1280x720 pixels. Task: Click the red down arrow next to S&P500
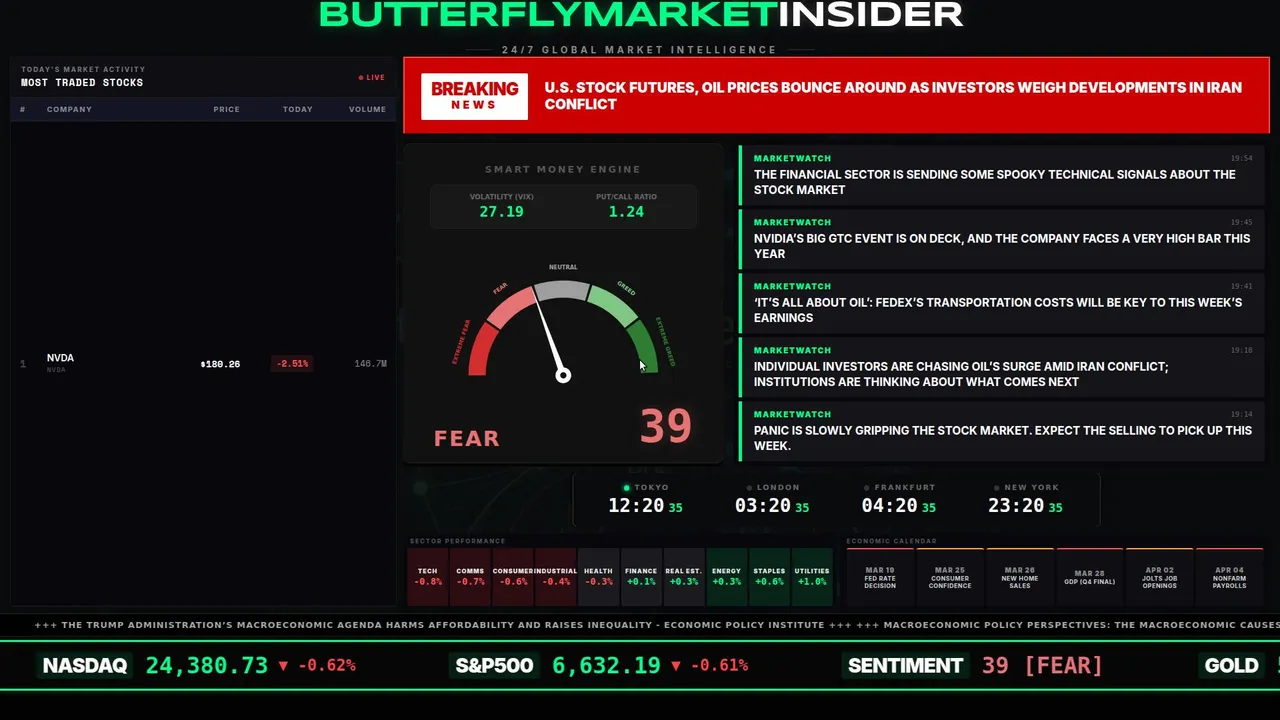tap(676, 666)
